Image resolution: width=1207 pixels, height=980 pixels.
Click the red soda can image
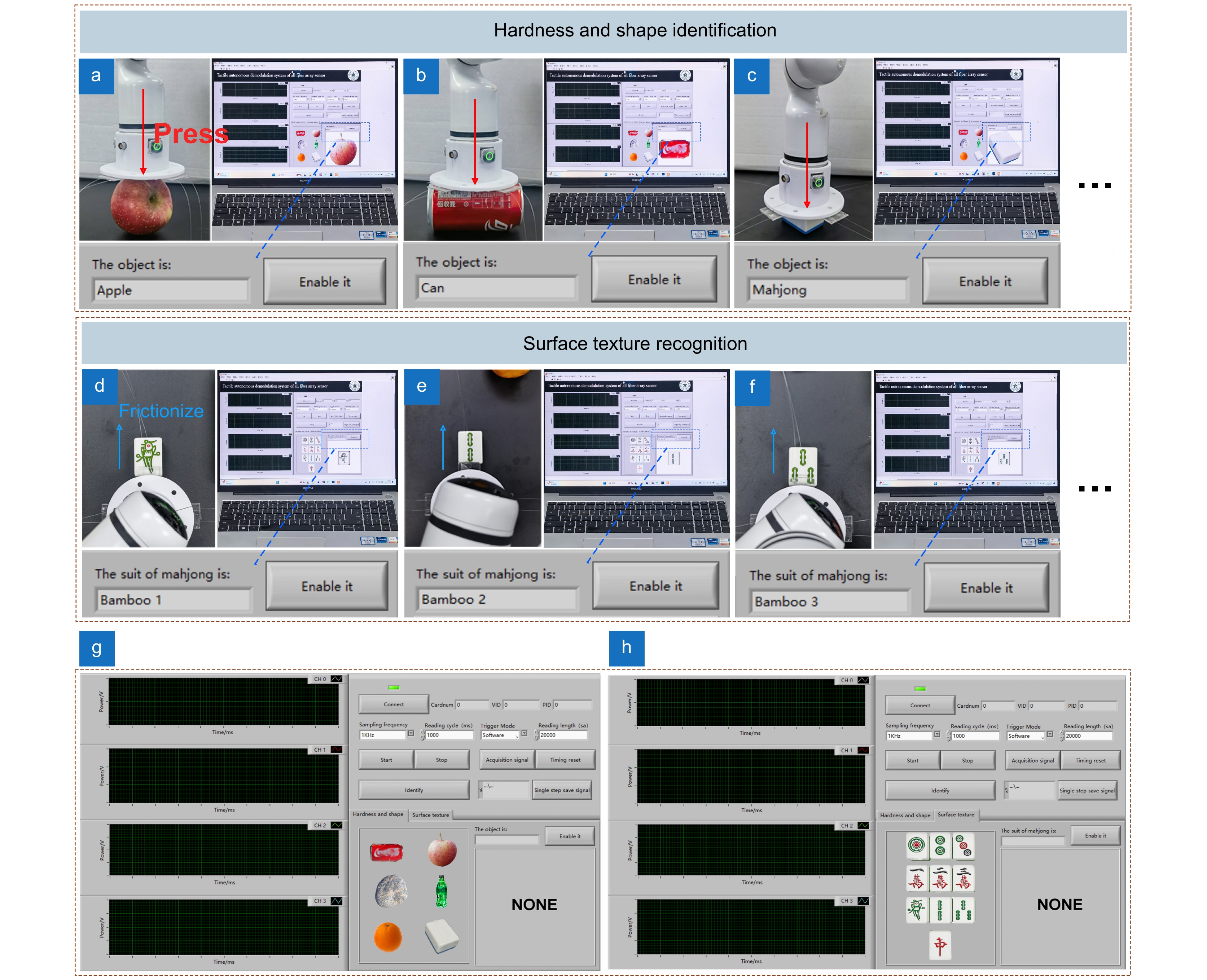(x=387, y=852)
